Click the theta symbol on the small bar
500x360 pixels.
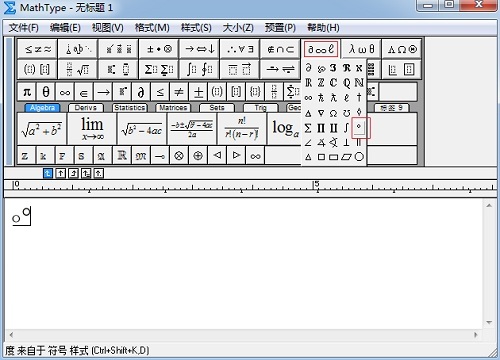click(x=46, y=91)
